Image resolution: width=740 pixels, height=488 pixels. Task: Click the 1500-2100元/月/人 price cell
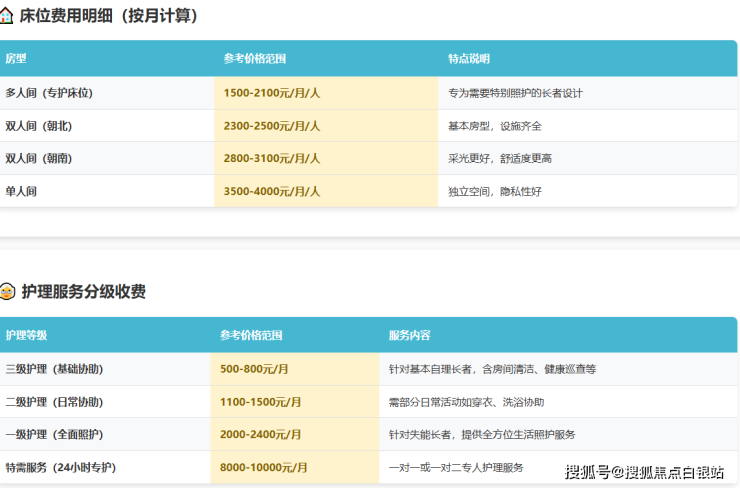(272, 93)
